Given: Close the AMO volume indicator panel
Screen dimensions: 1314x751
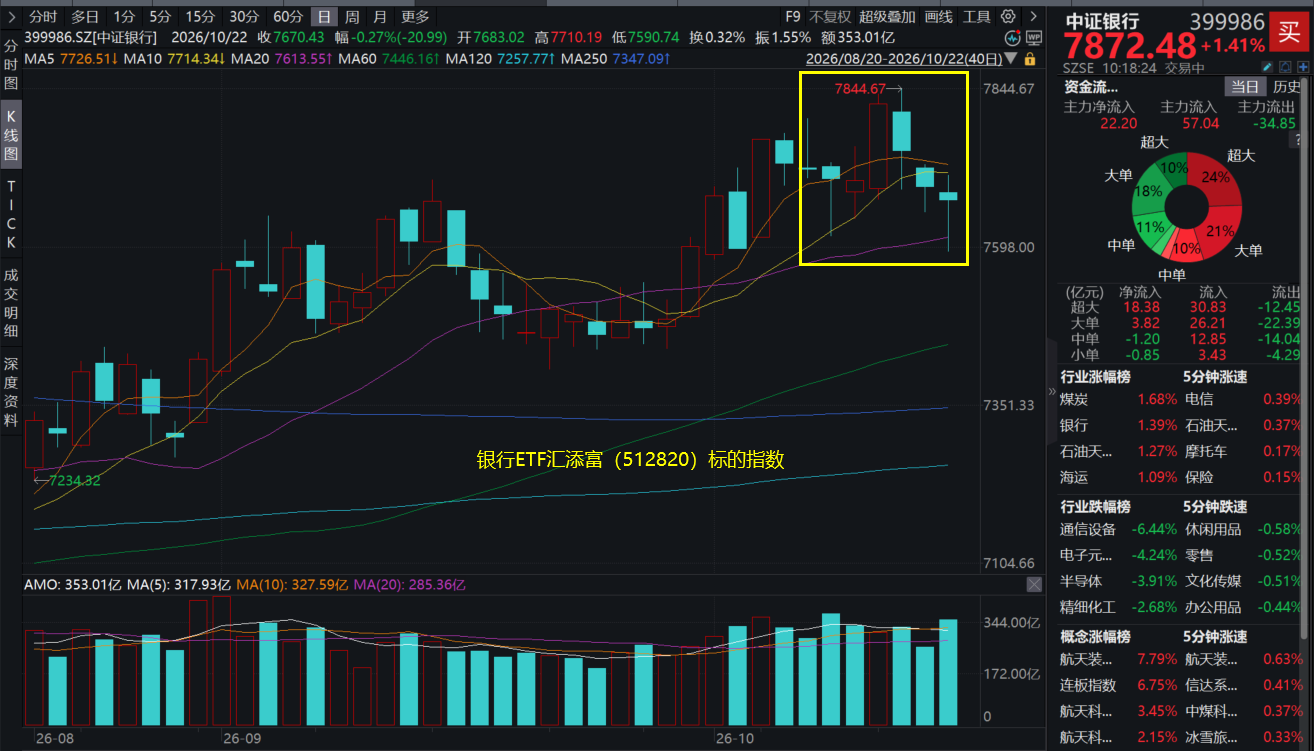Looking at the screenshot, I should tap(1034, 584).
